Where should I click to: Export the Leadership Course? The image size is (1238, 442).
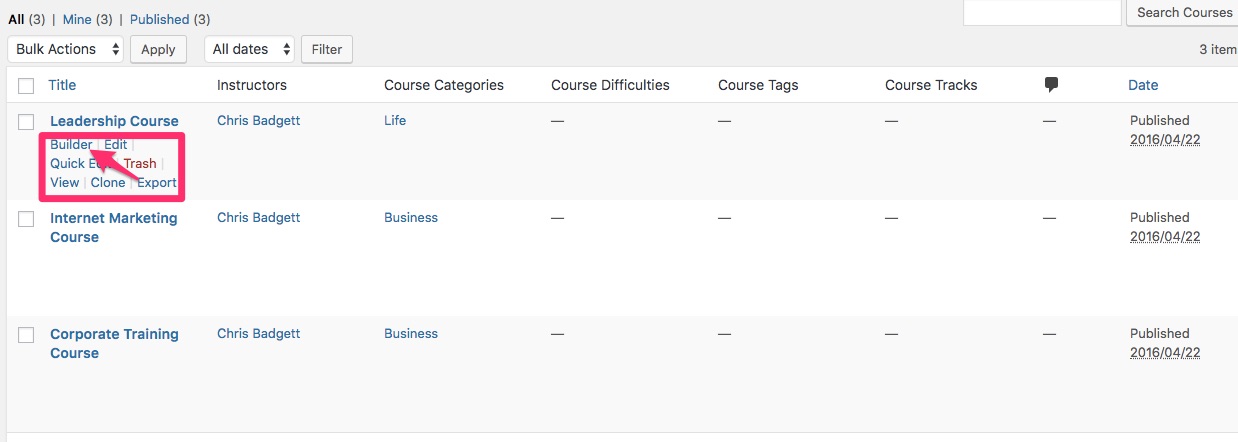[x=157, y=183]
